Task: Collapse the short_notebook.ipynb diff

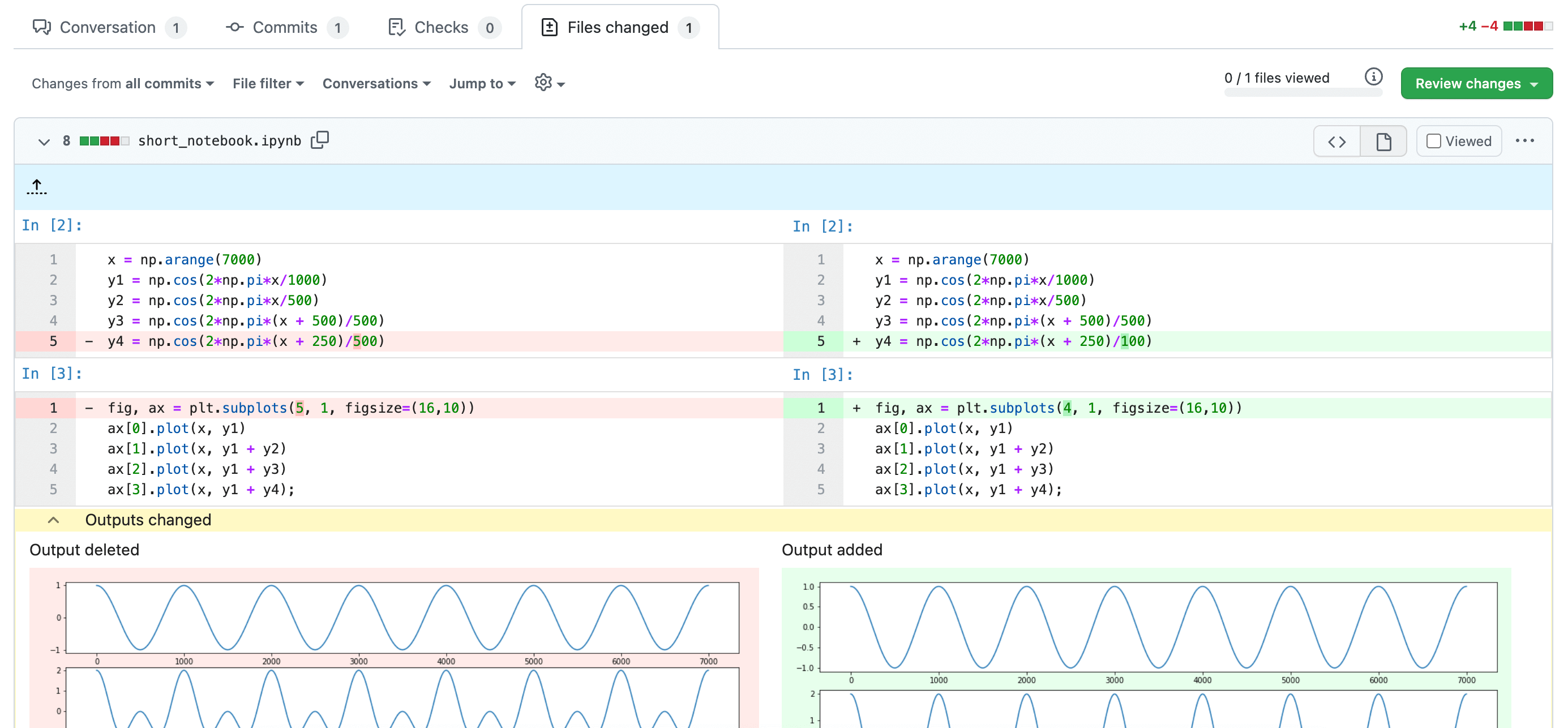Action: pos(43,140)
